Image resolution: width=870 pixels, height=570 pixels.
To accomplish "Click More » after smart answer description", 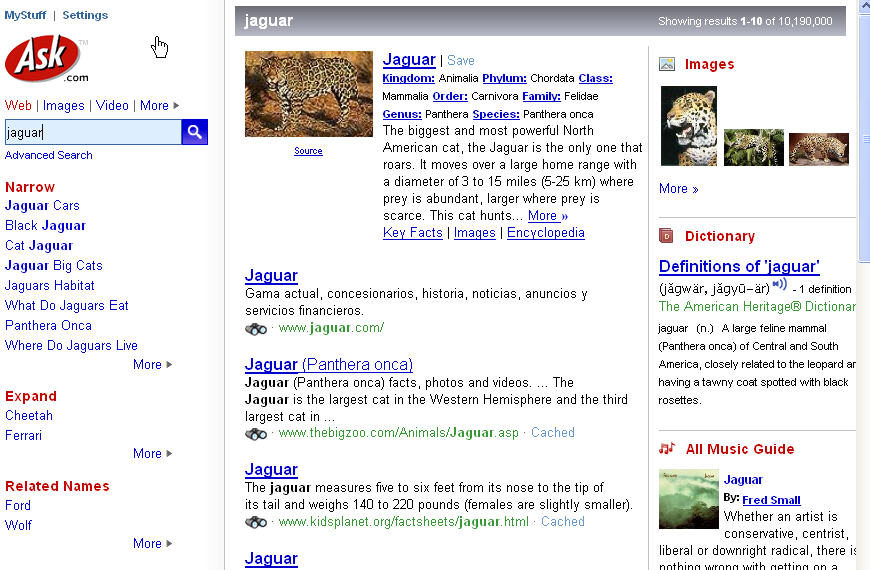I will coord(548,215).
